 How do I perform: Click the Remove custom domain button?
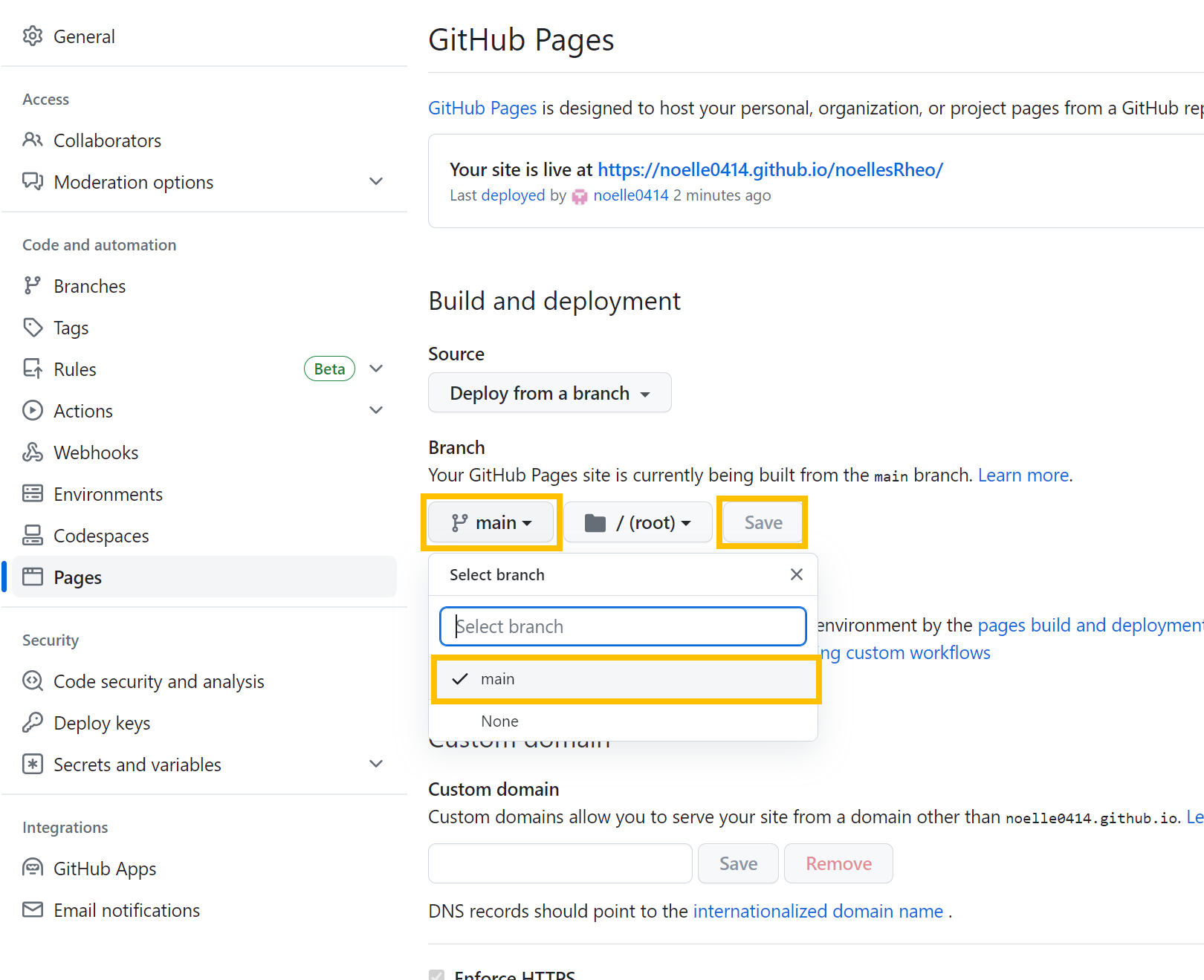pos(838,863)
